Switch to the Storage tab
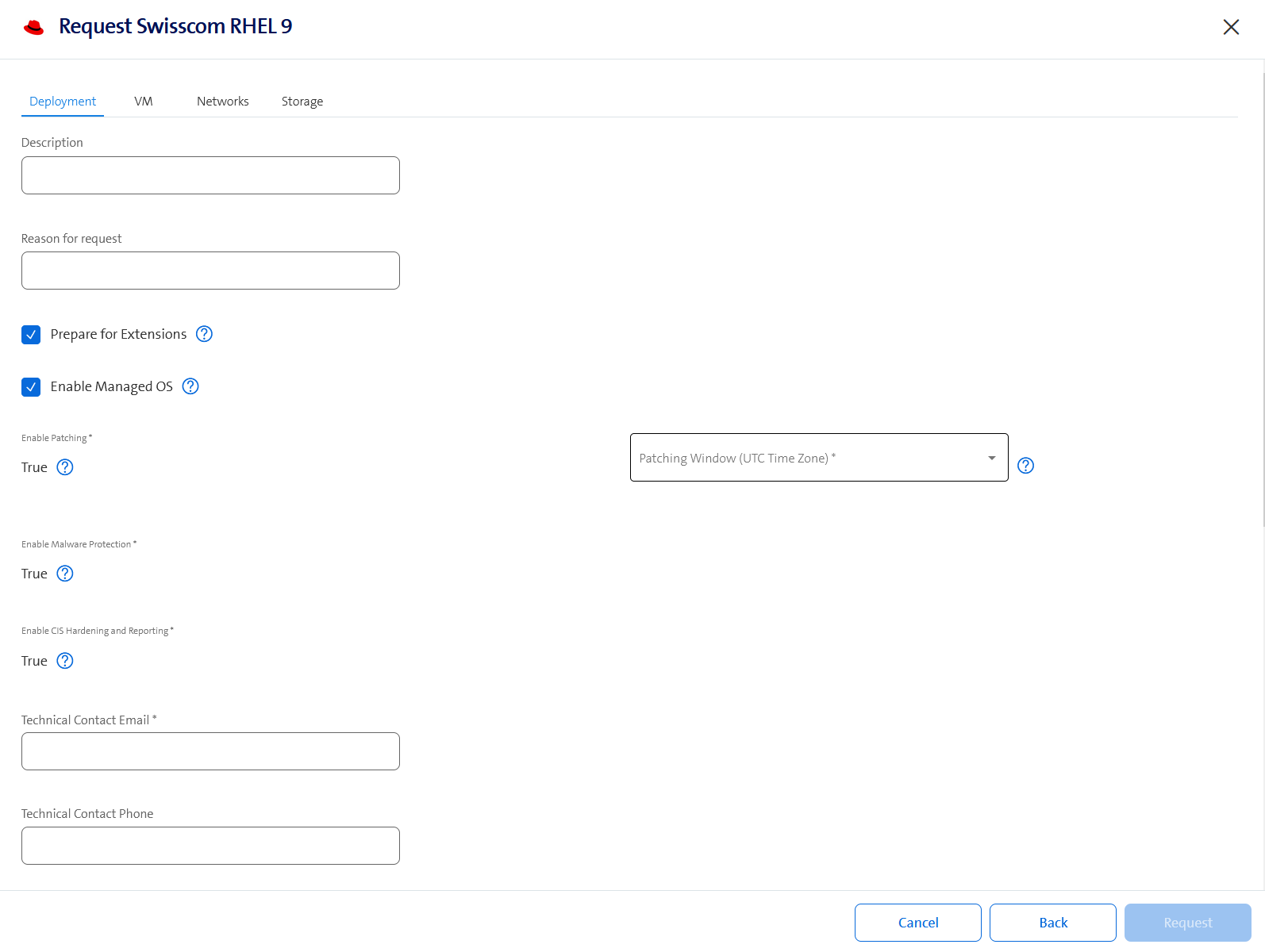The width and height of the screenshot is (1265, 952). (x=302, y=102)
